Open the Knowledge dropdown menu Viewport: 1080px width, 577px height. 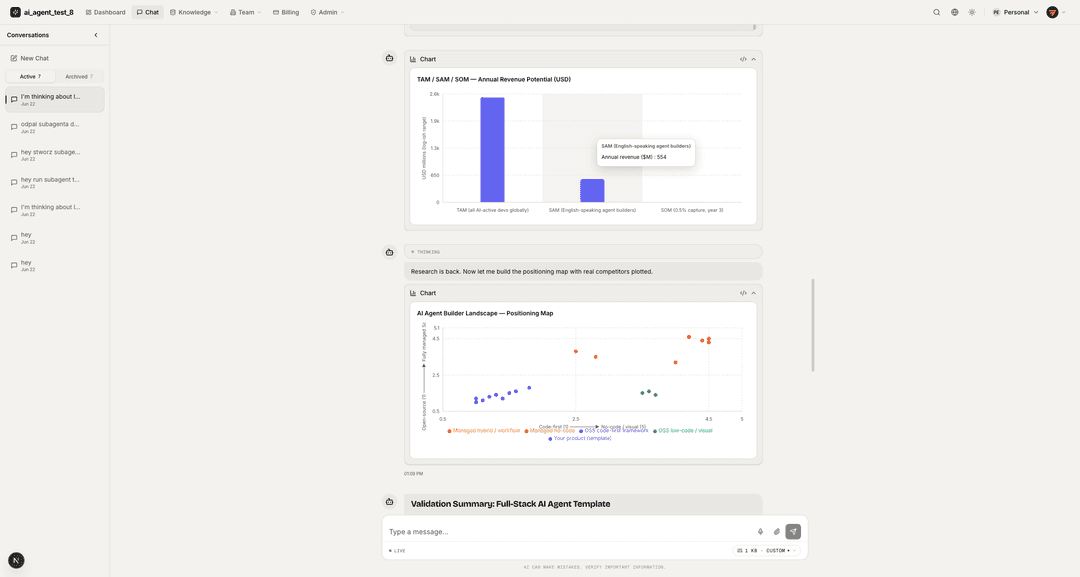point(194,12)
